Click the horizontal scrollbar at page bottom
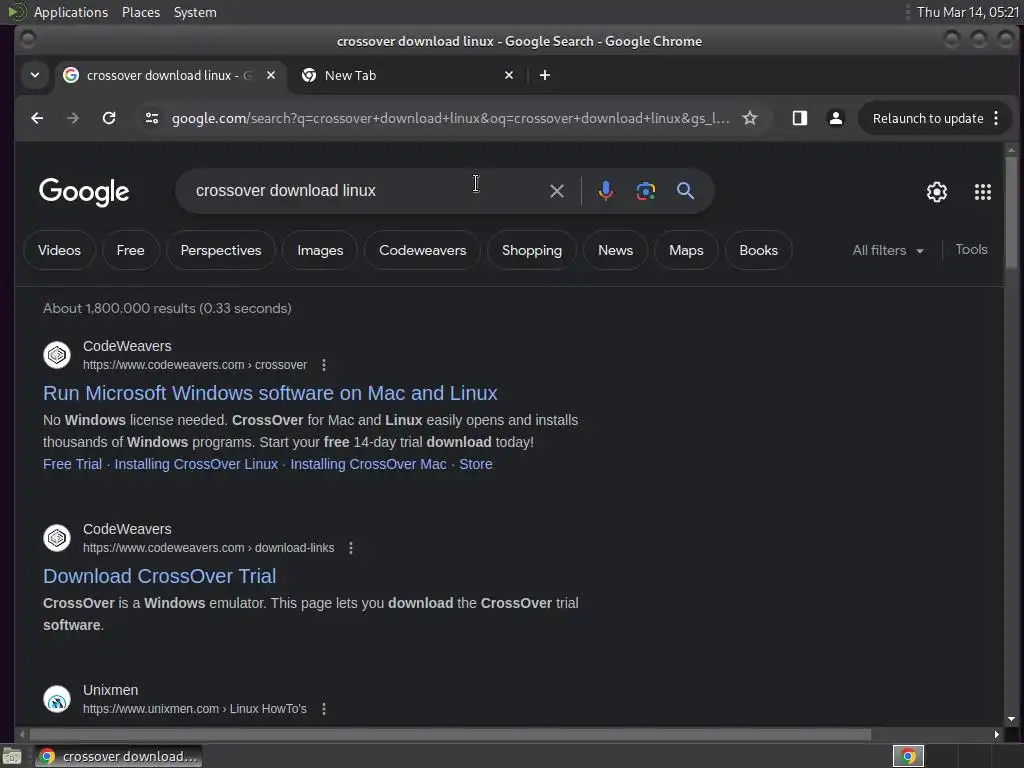The image size is (1024, 768). (451, 735)
